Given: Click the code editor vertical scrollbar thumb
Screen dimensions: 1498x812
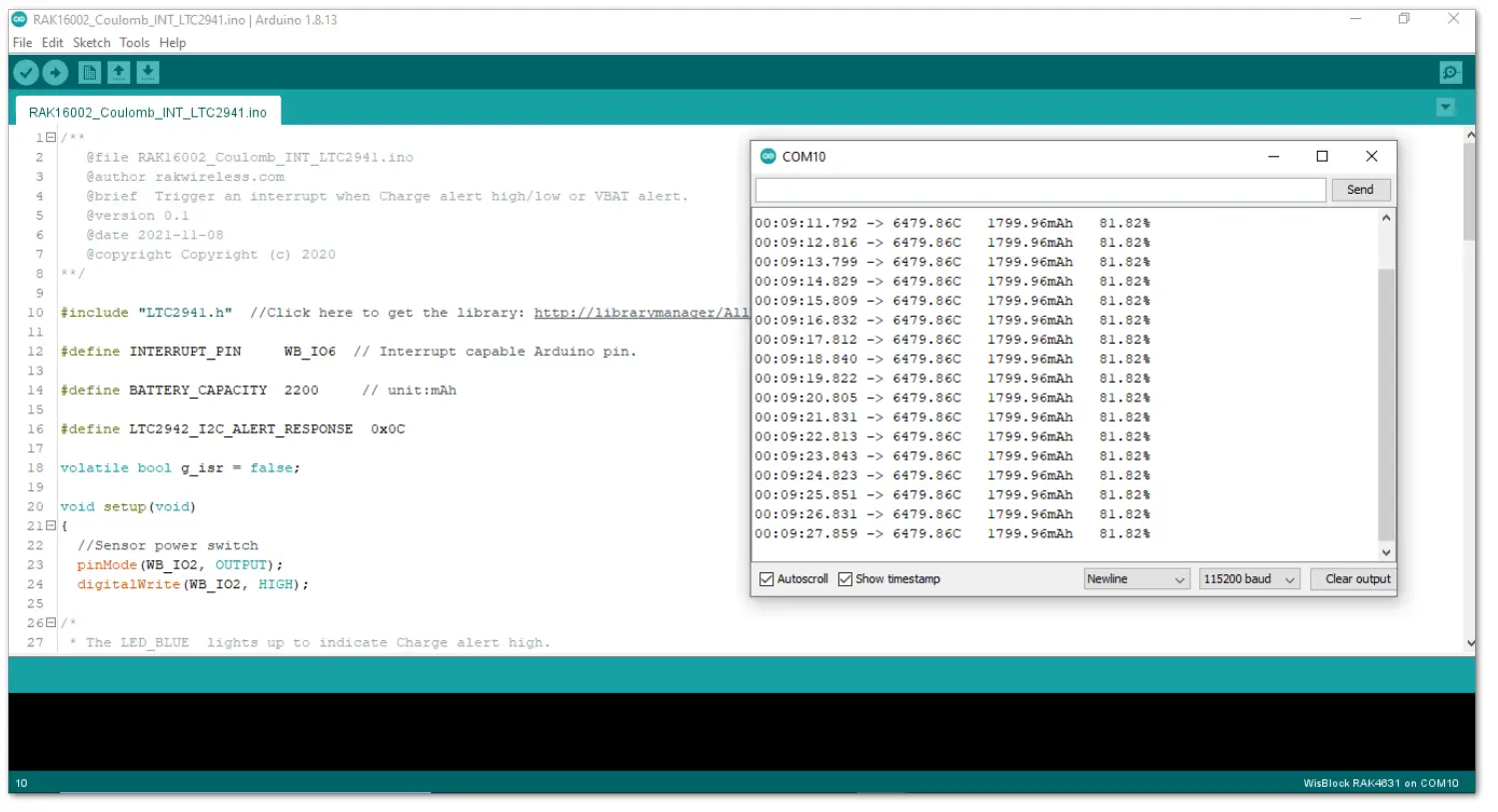Looking at the screenshot, I should pos(1469,192).
